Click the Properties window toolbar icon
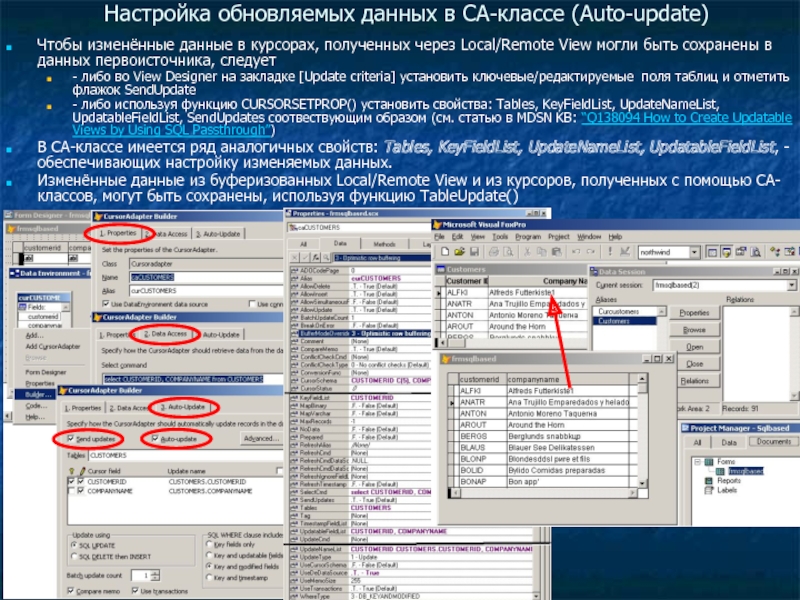 [x=741, y=252]
